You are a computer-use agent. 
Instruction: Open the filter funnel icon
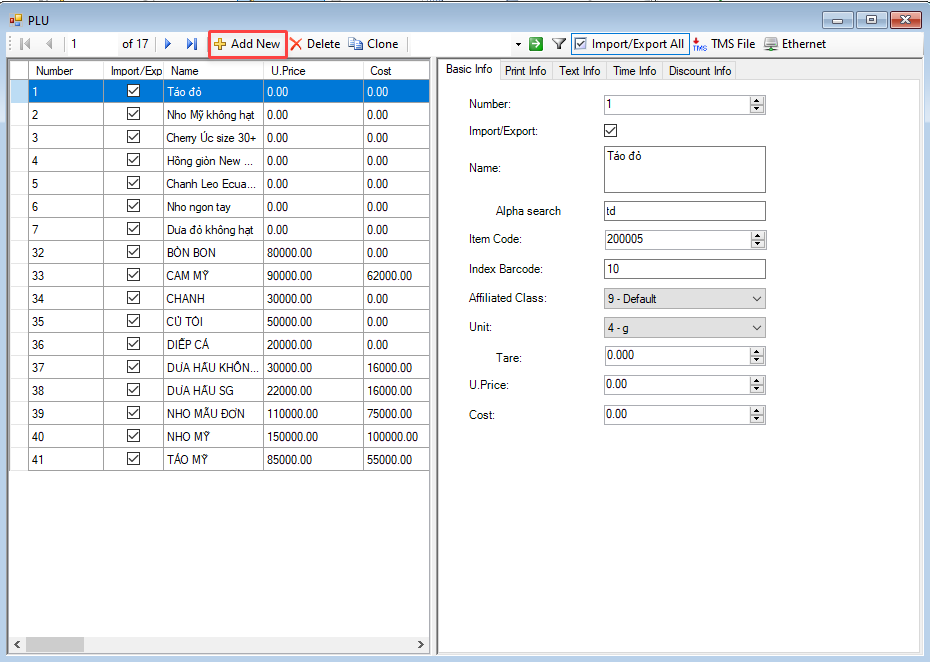click(x=559, y=44)
